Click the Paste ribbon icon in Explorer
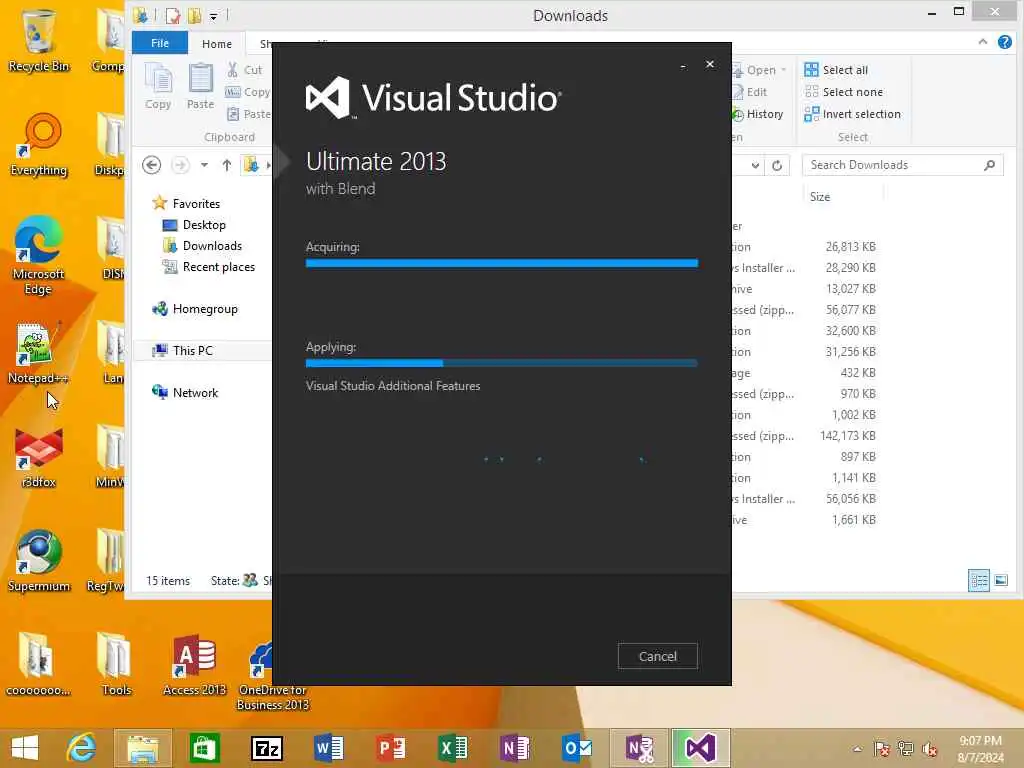 [200, 87]
